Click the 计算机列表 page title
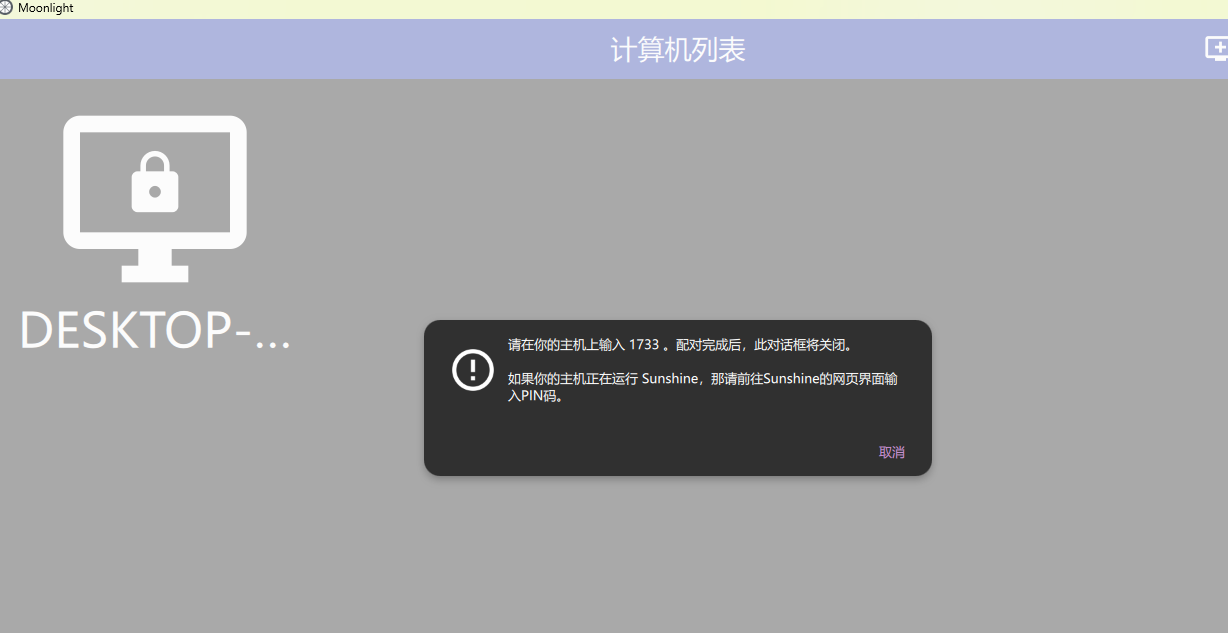Screen dimensions: 1228x633 point(678,49)
